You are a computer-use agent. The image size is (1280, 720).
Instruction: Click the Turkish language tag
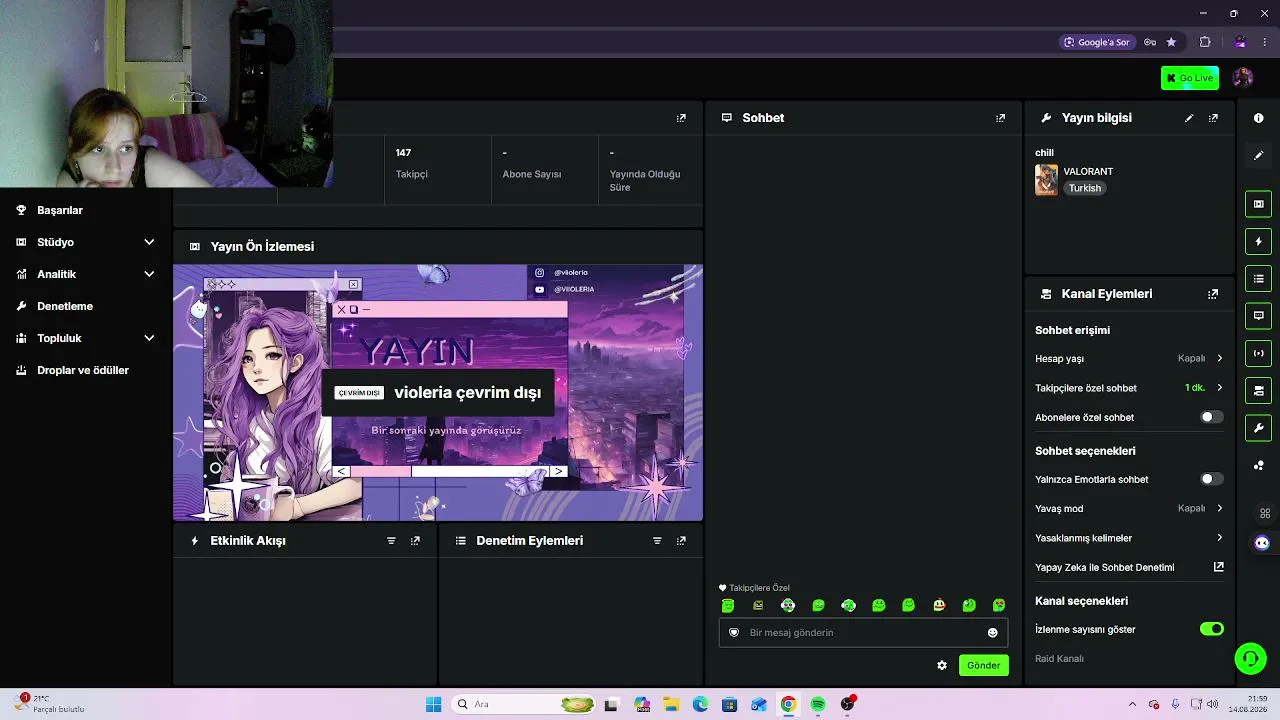pyautogui.click(x=1084, y=188)
